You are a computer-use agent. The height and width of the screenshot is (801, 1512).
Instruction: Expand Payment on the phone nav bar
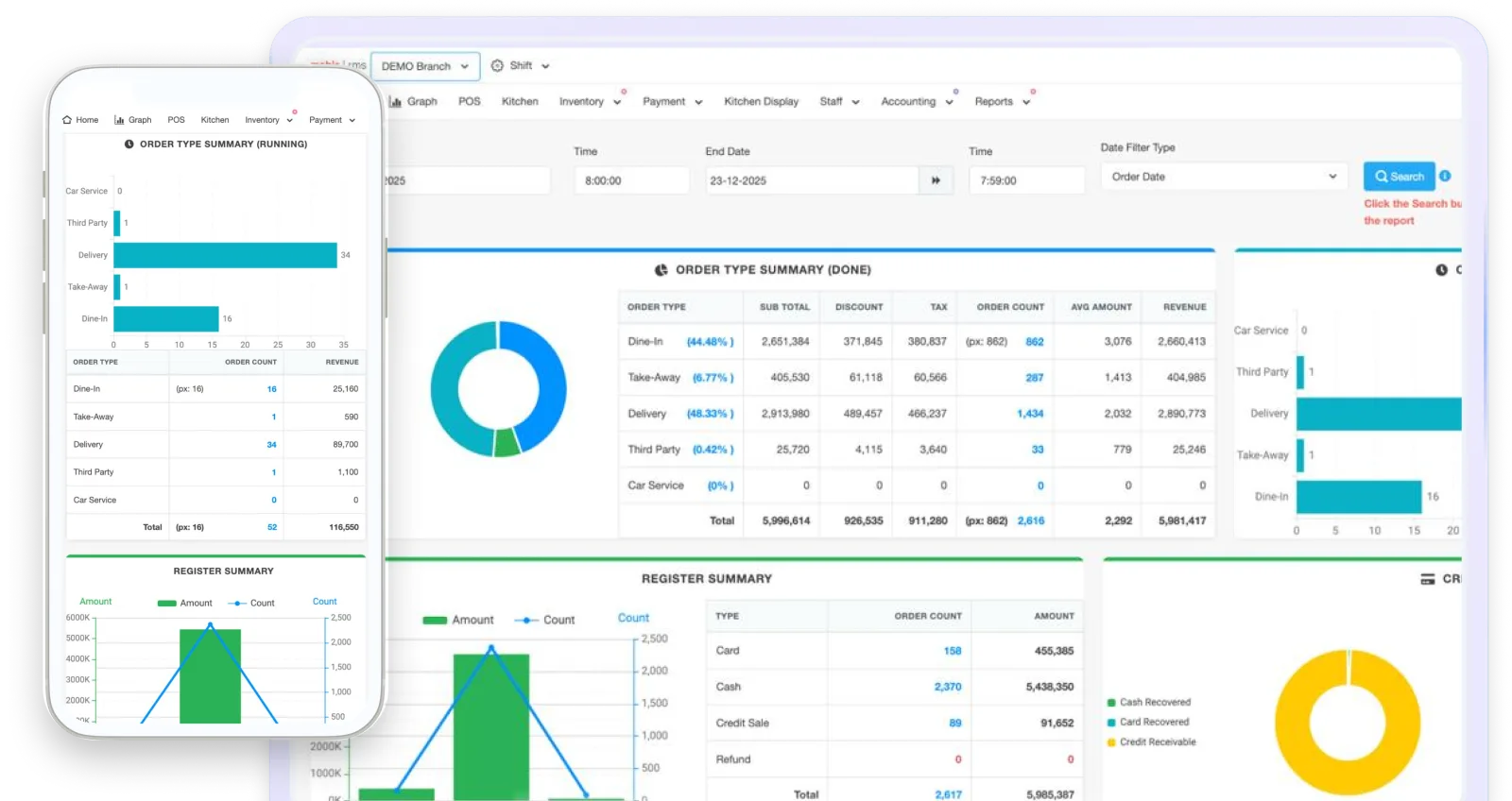coord(332,120)
